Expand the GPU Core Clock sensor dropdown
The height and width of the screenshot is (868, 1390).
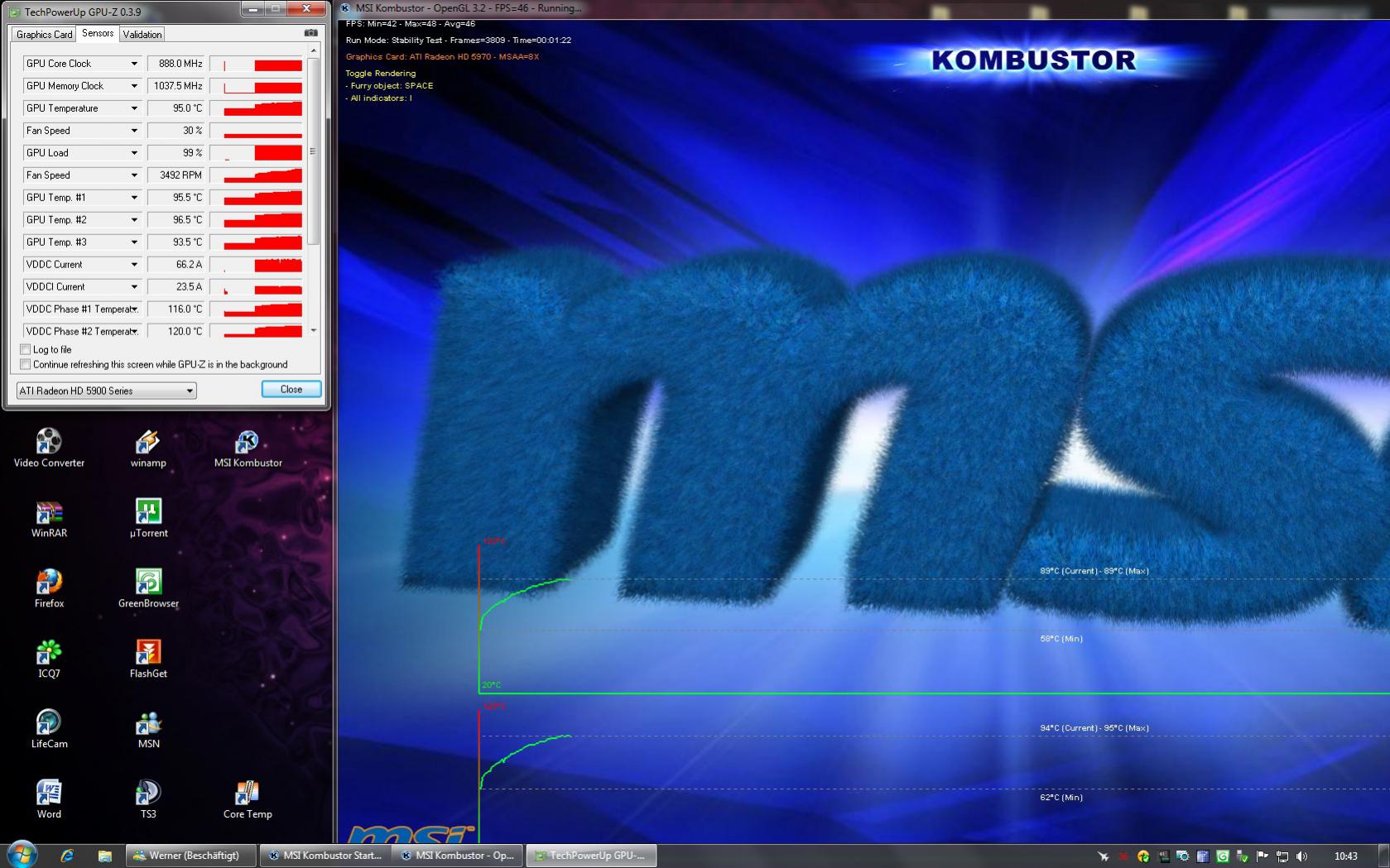(134, 64)
